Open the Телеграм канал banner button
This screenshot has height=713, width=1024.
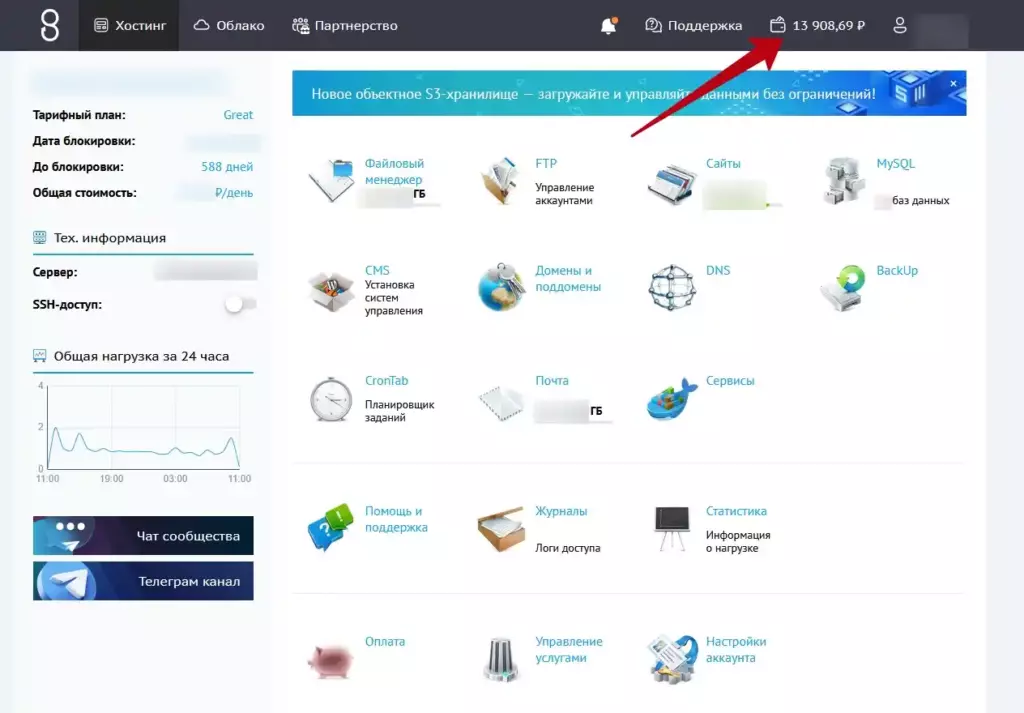pyautogui.click(x=143, y=581)
